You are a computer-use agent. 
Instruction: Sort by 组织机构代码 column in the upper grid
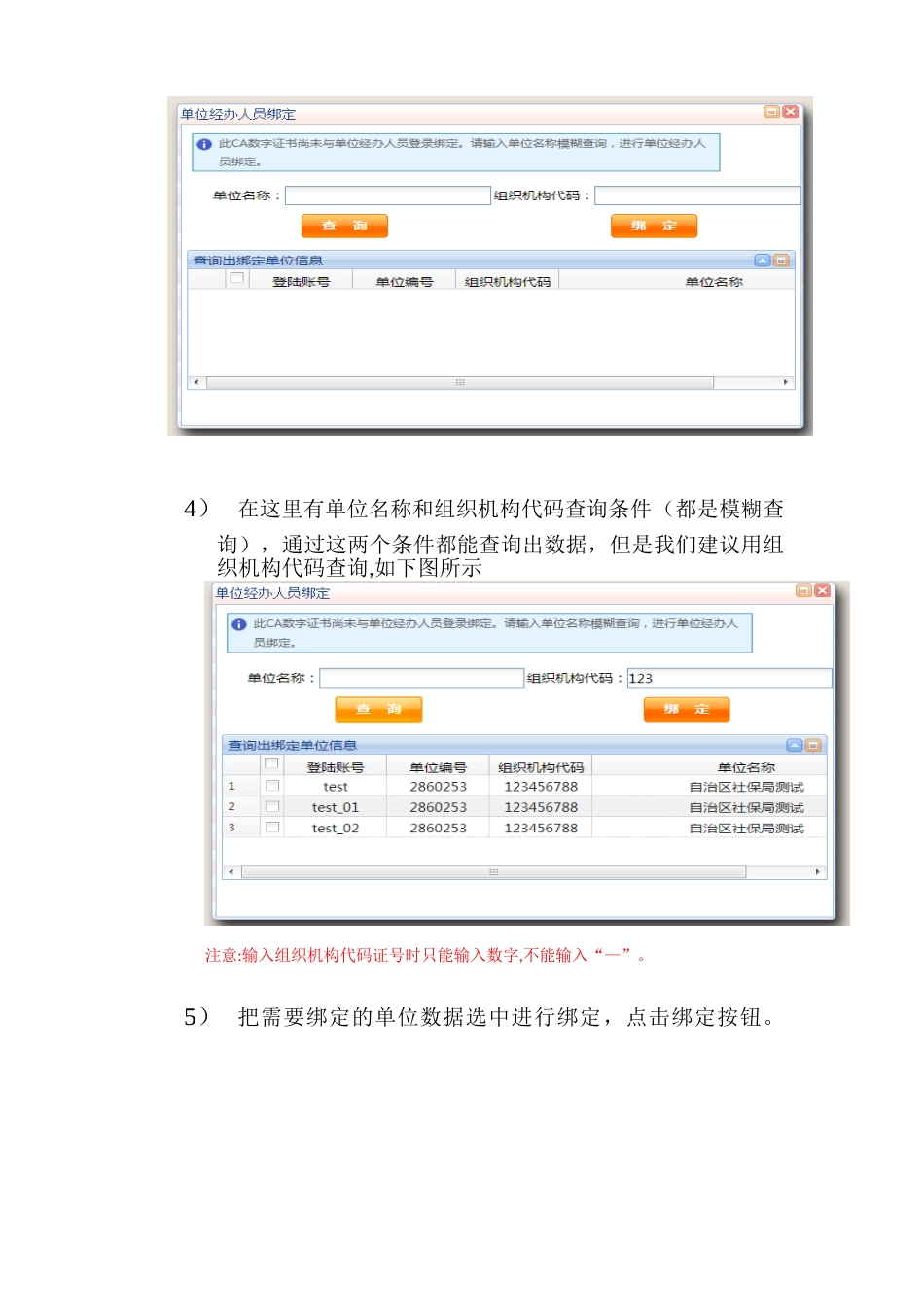coord(507,281)
